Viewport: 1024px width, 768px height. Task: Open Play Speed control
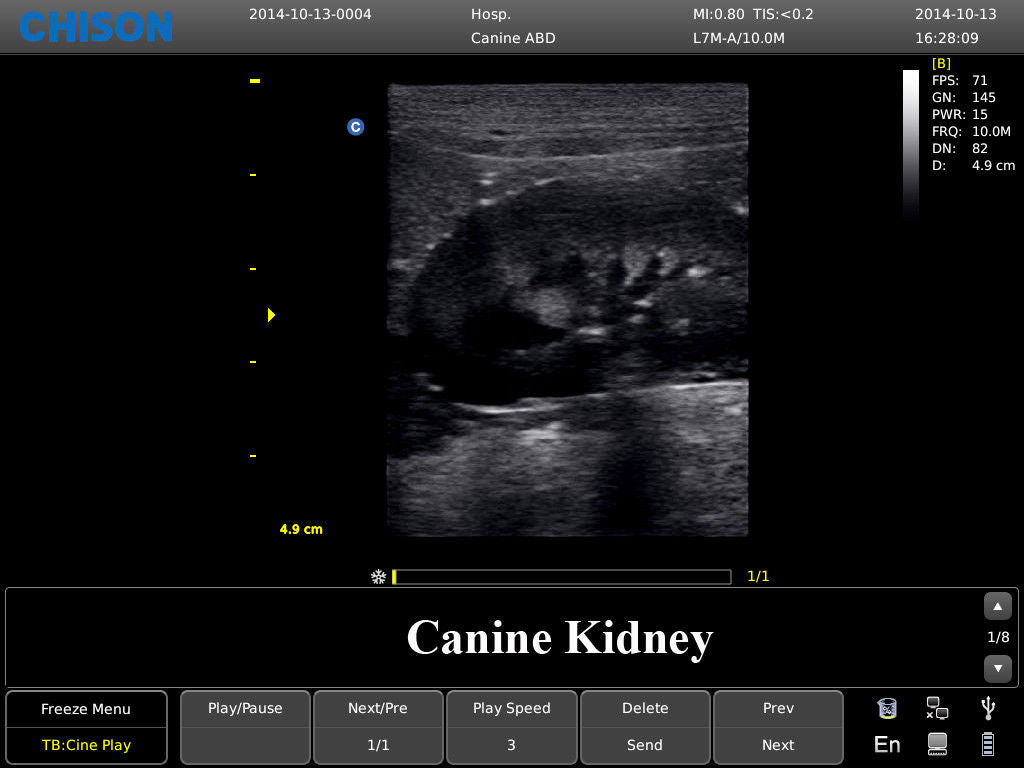(511, 708)
